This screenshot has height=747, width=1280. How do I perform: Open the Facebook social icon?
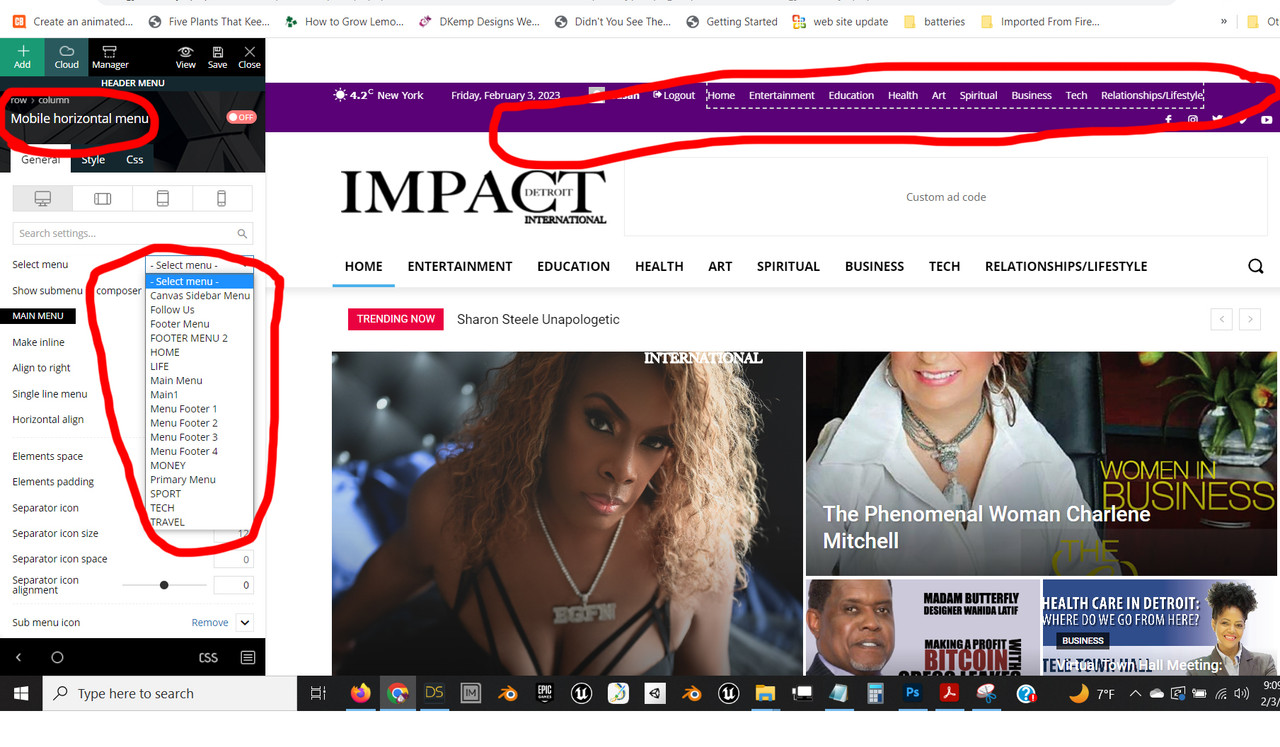coord(1168,120)
